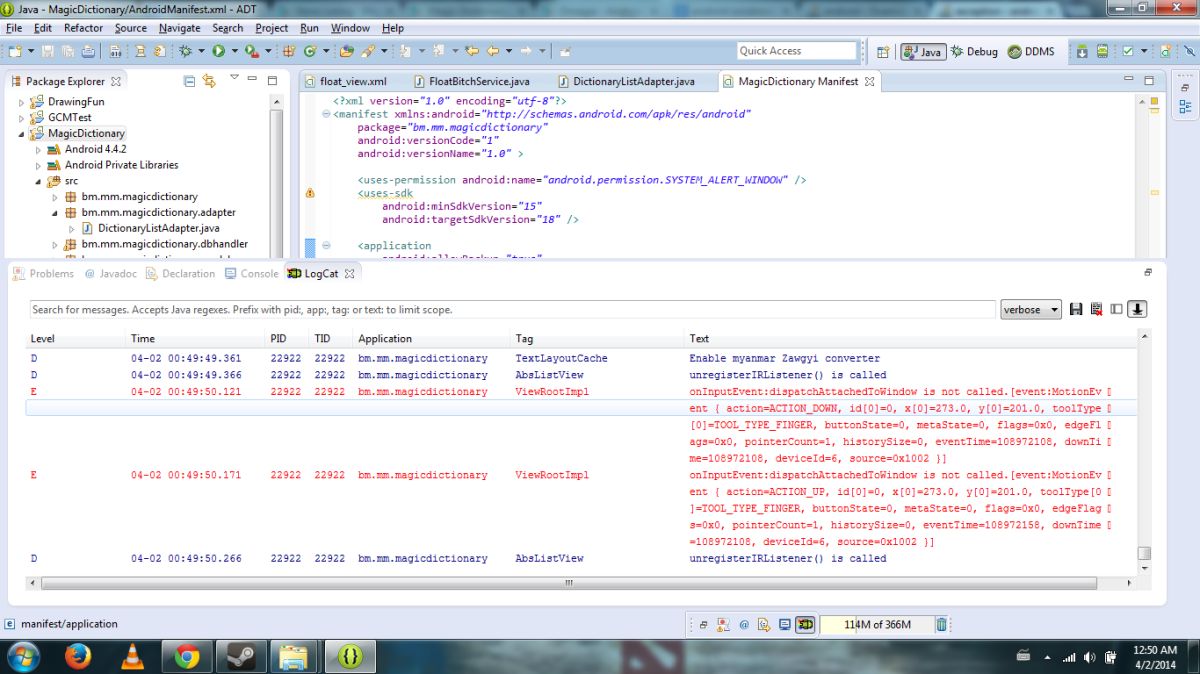The image size is (1200, 674).
Task: Click the LogCat vertical scrollbar thumb
Action: click(1144, 553)
